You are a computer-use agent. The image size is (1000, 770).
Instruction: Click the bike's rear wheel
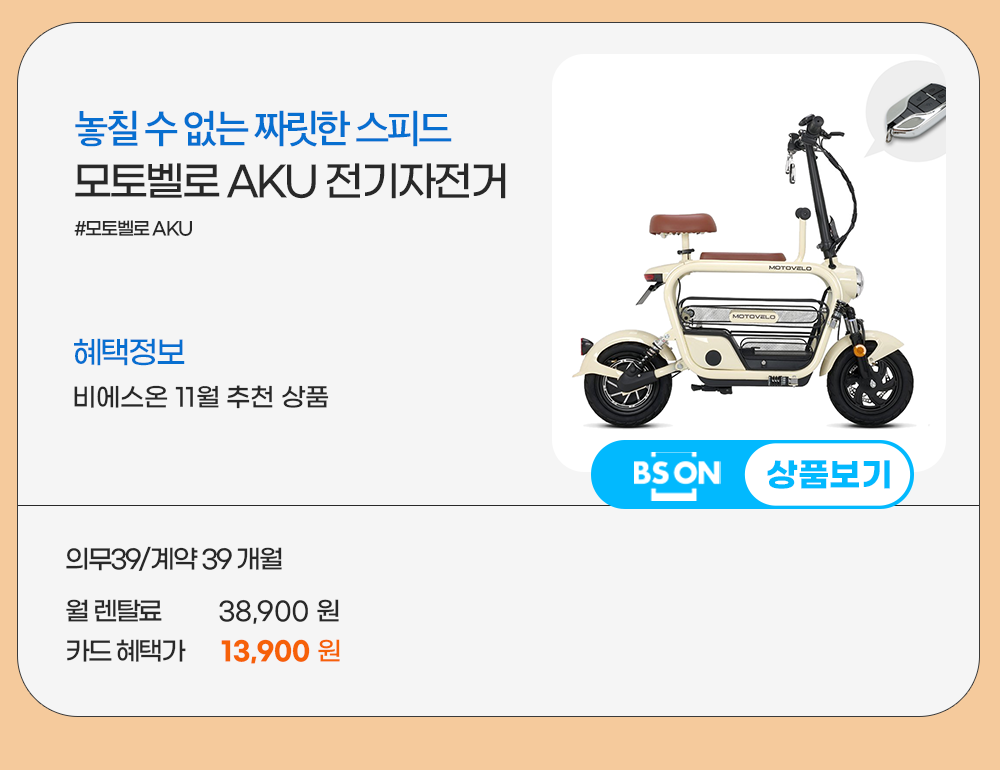[628, 385]
